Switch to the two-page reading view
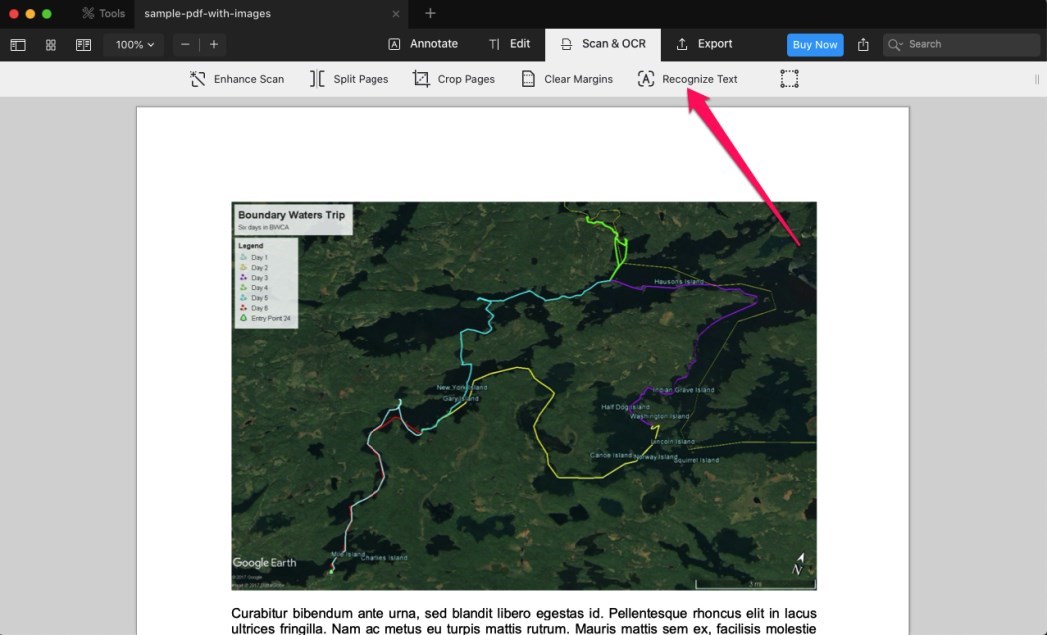The image size is (1047, 635). (83, 44)
